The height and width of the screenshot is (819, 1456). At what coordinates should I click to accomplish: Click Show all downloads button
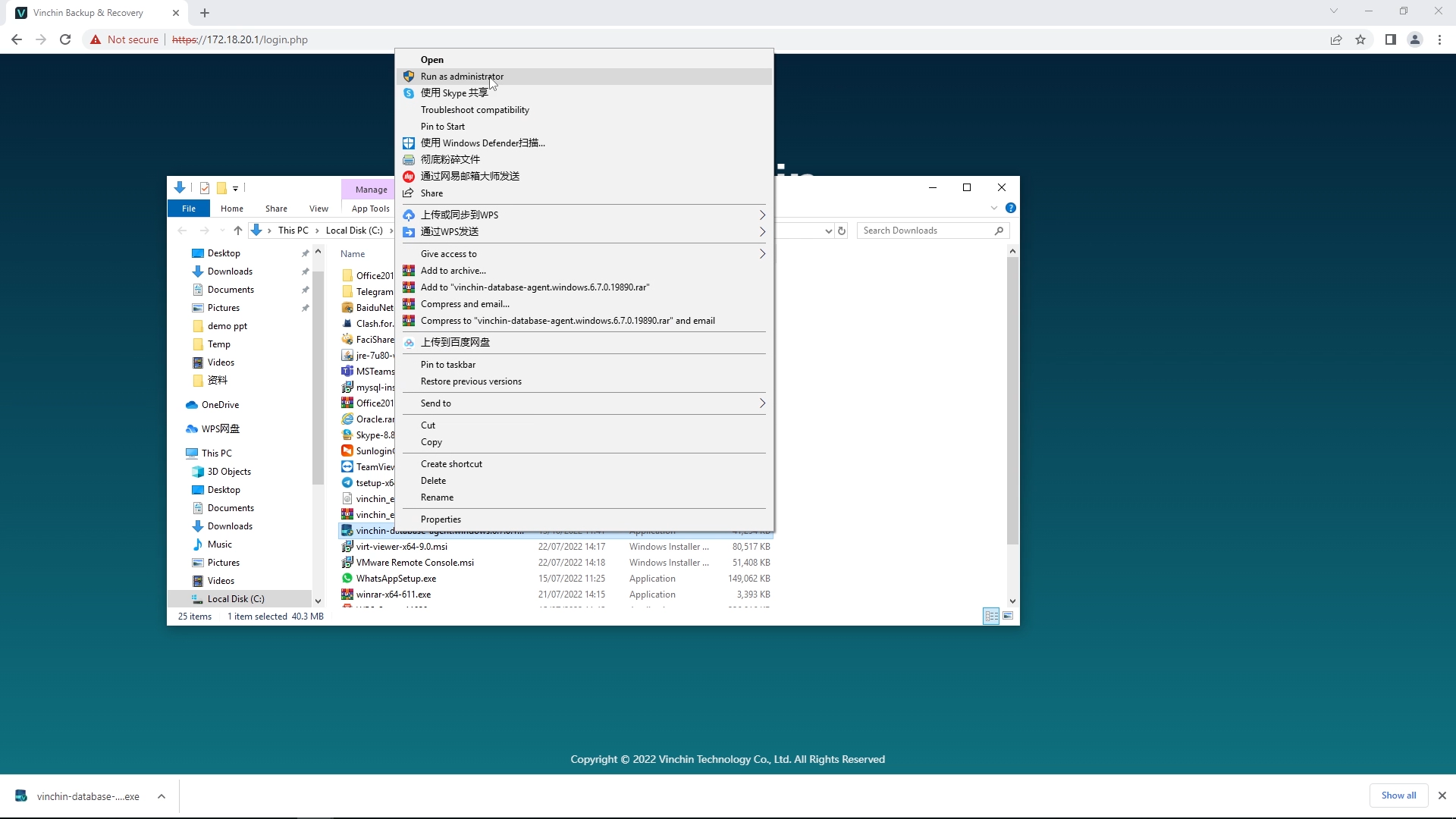(x=1398, y=795)
